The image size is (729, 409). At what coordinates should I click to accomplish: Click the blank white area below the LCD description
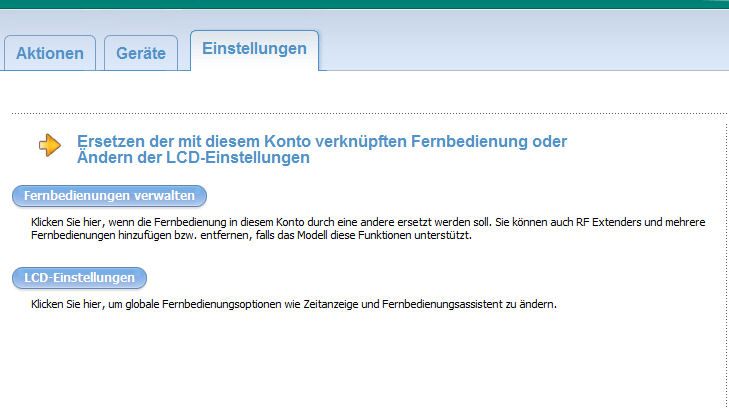pyautogui.click(x=360, y=360)
